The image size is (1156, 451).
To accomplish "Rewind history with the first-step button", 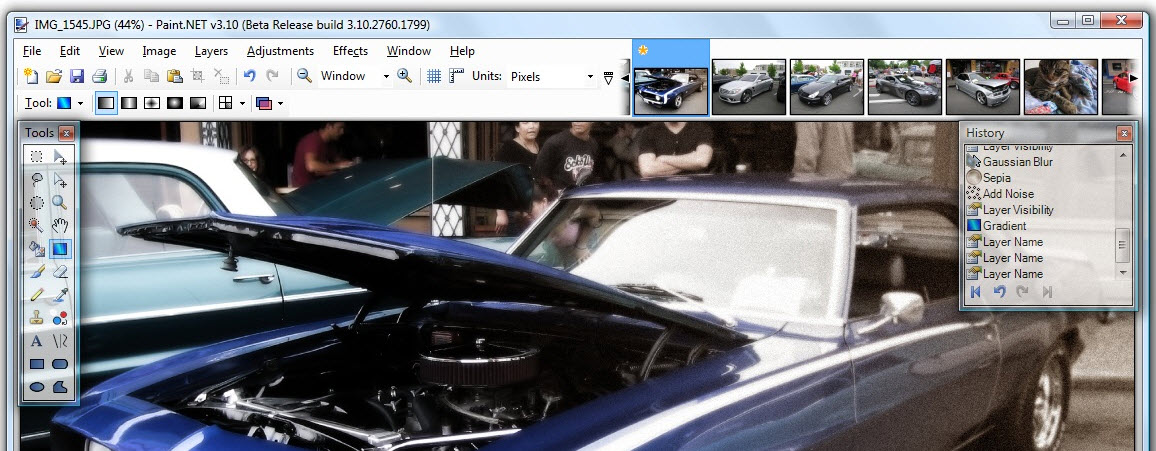I will [976, 293].
